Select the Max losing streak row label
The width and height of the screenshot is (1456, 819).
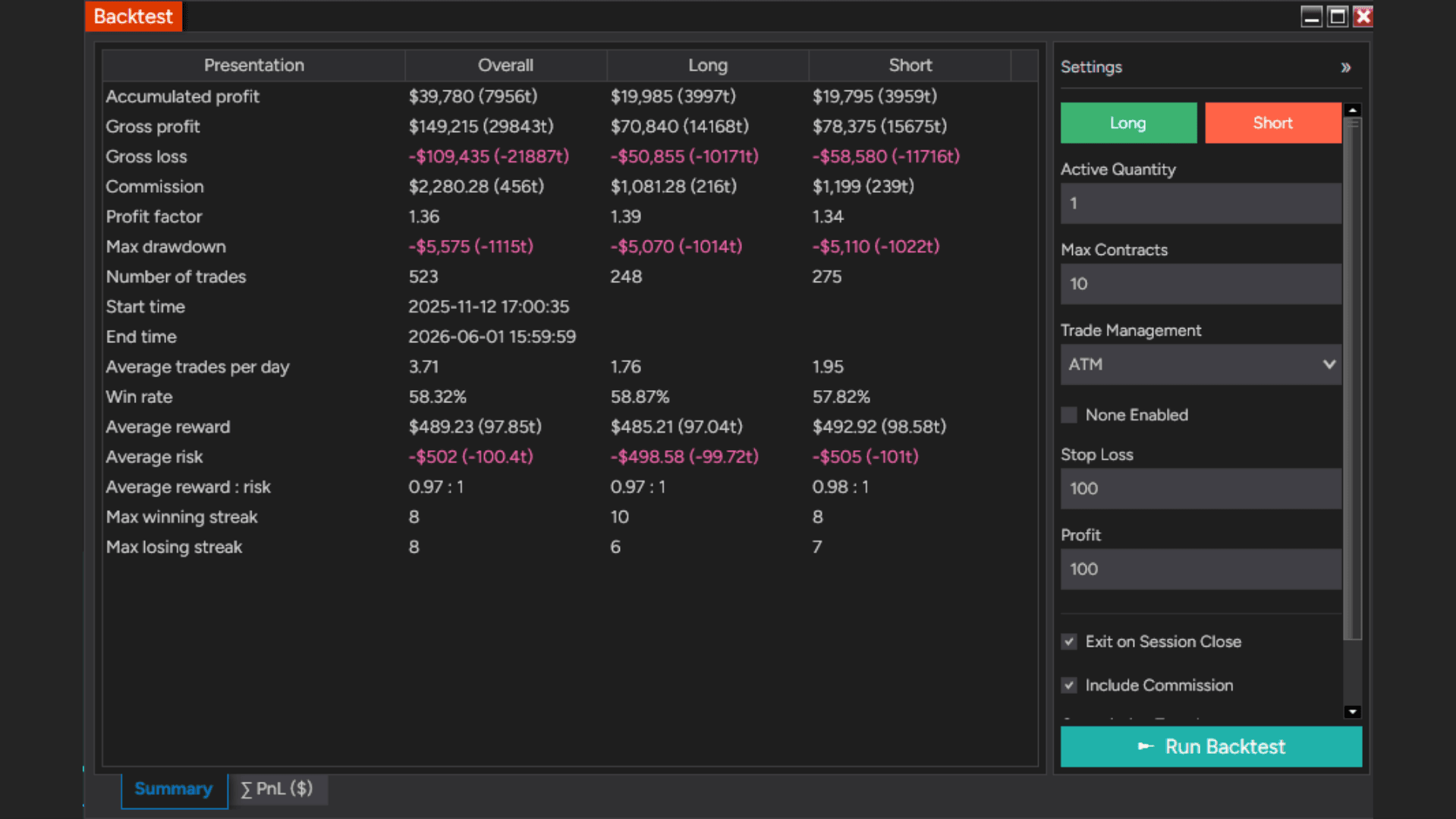coord(174,547)
